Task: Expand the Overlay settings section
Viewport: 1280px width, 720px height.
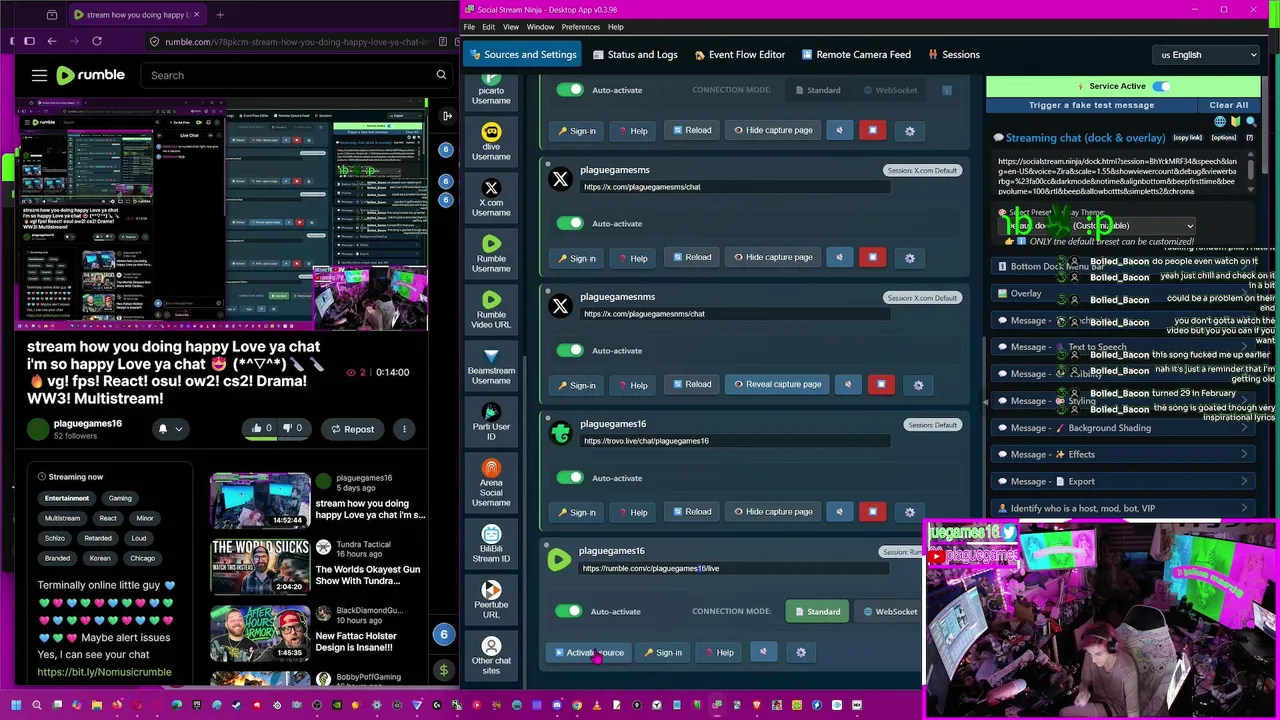Action: 1122,294
